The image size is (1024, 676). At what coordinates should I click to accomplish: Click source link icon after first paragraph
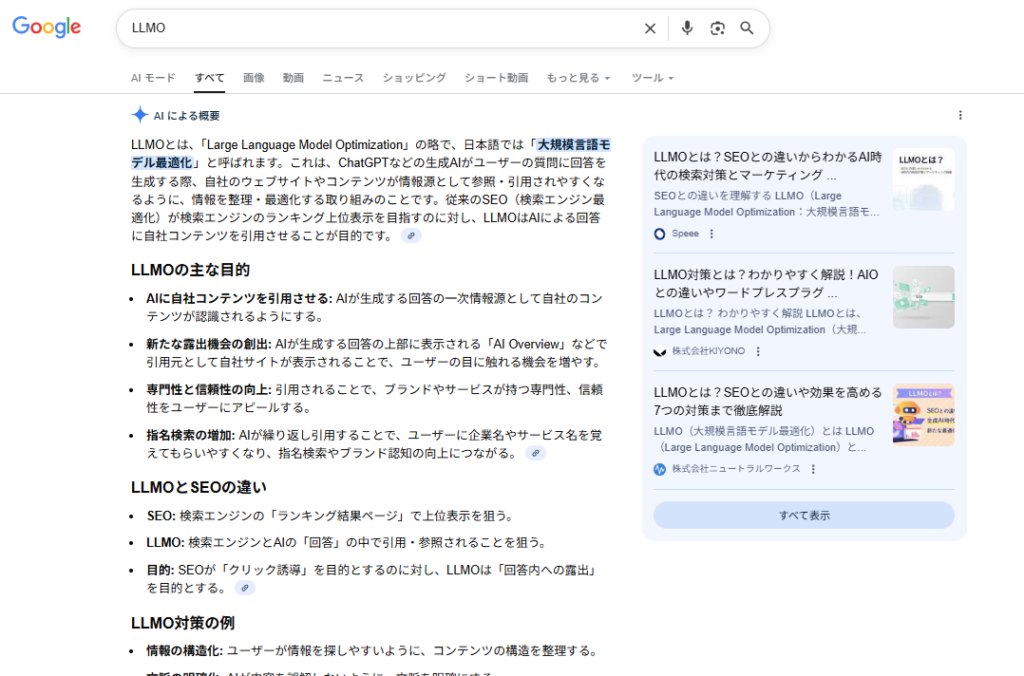(411, 236)
